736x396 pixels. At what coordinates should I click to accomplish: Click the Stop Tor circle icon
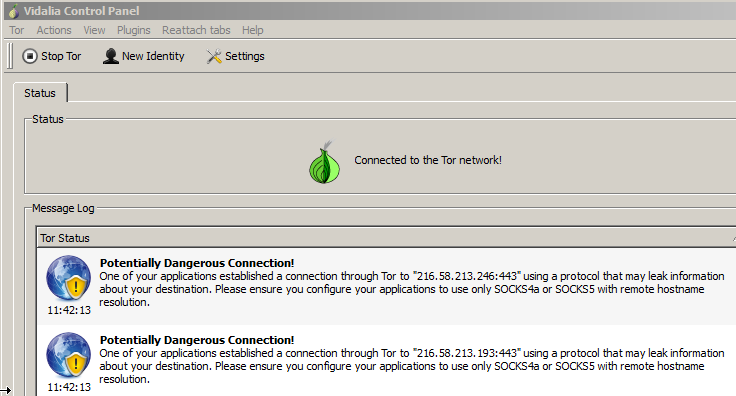pos(30,56)
